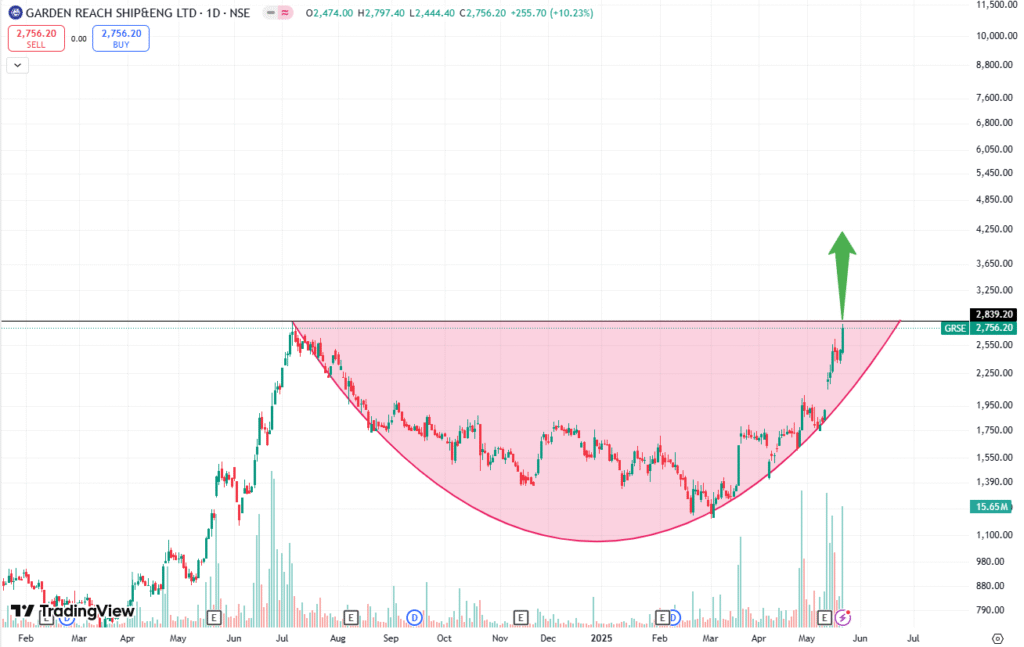
Task: Click the 1,100.00 price axis label
Action: pyautogui.click(x=995, y=535)
